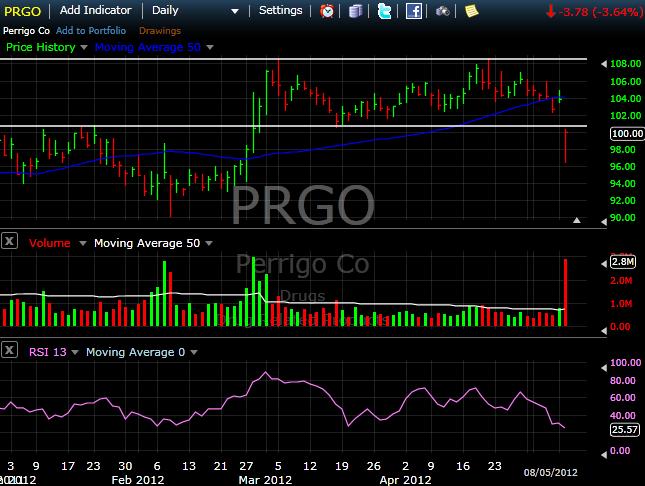The image size is (645, 486).
Task: Click the PRGO ticker symbol field
Action: 24,11
